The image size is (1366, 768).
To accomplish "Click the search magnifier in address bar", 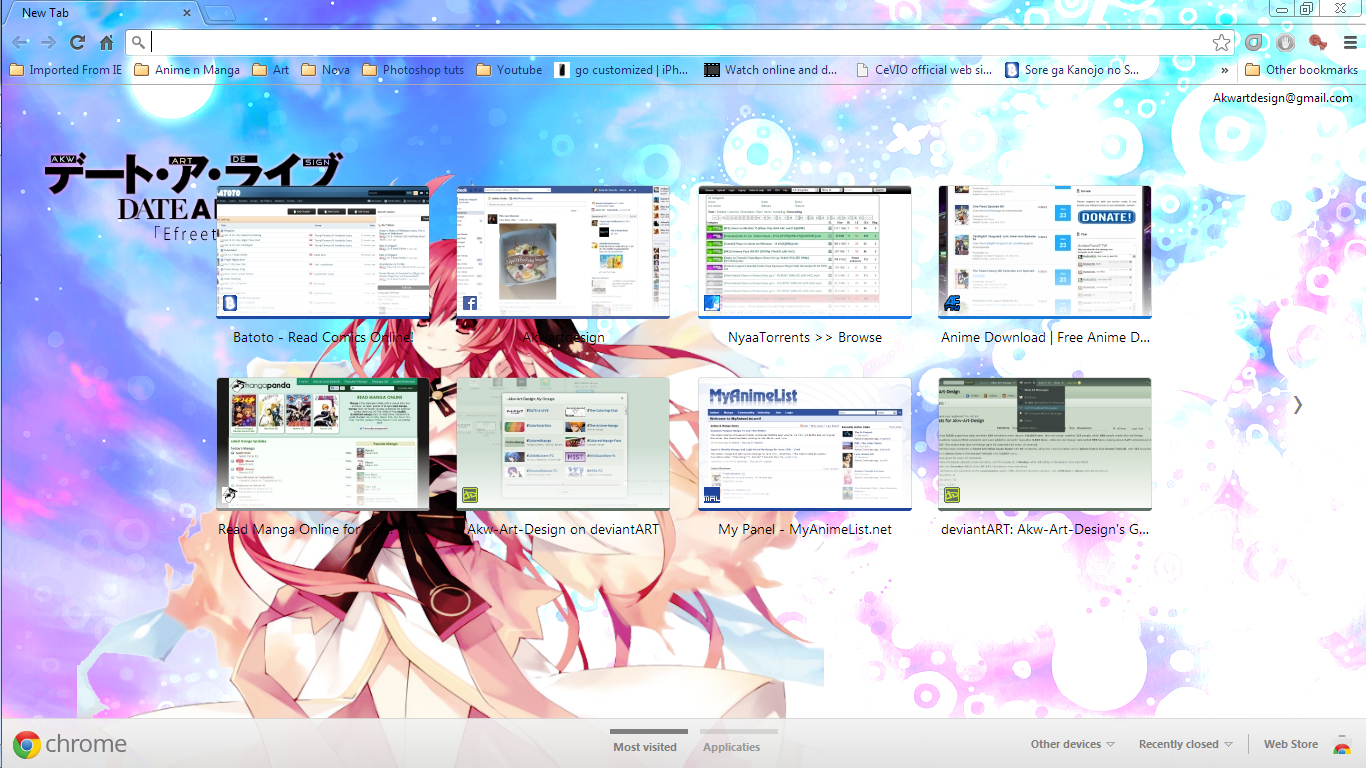I will point(138,42).
